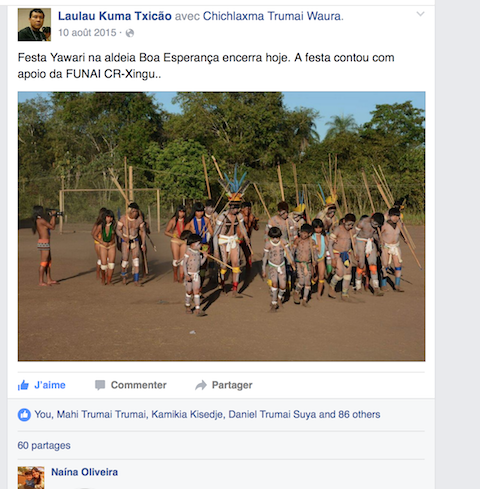Click the Commenter button

pos(130,385)
